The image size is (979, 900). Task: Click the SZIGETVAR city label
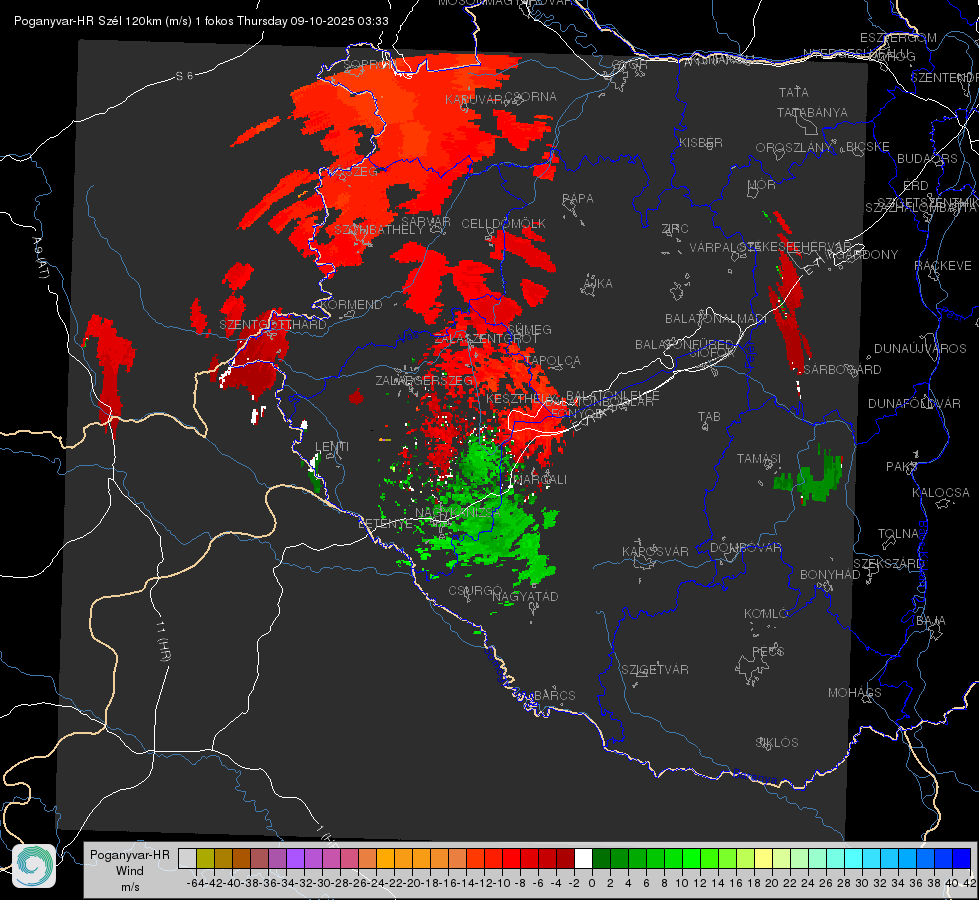coord(655,670)
